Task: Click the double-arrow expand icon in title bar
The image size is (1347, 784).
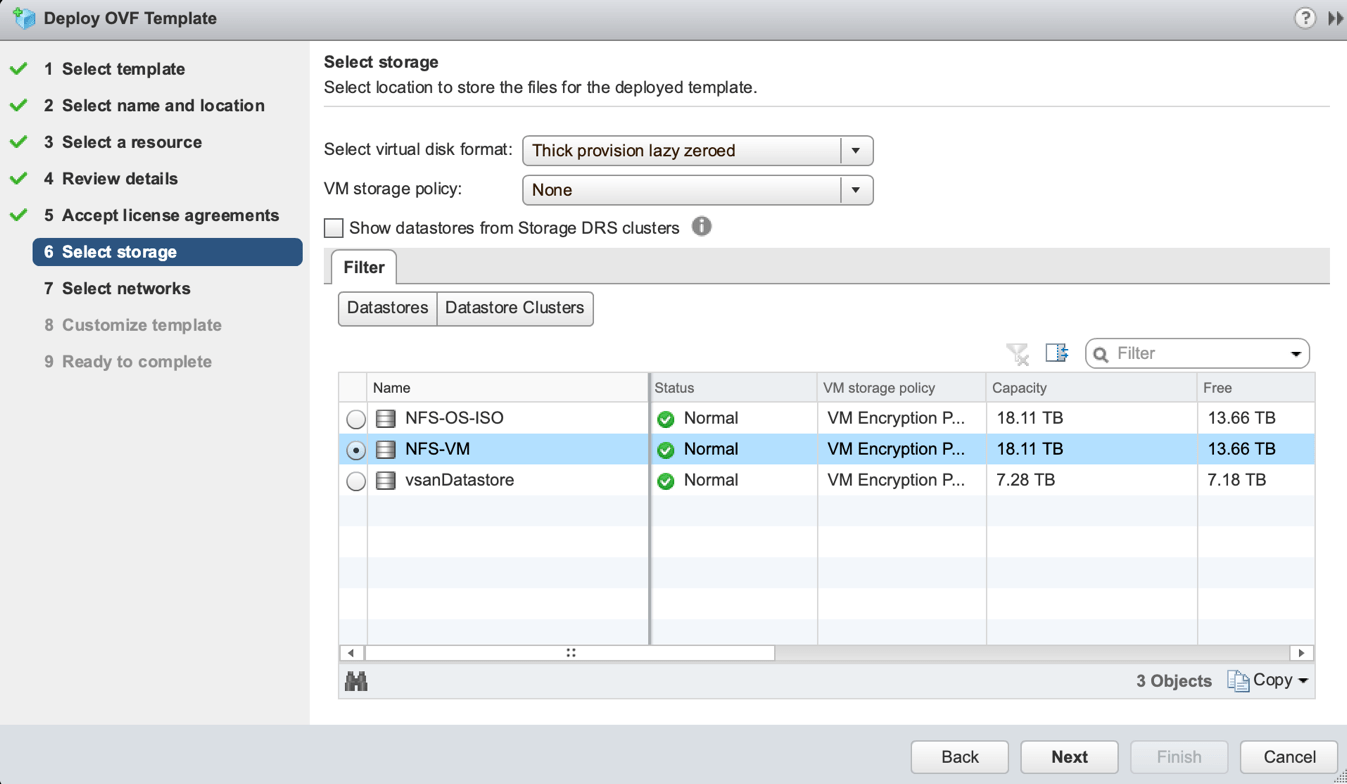Action: [1335, 18]
